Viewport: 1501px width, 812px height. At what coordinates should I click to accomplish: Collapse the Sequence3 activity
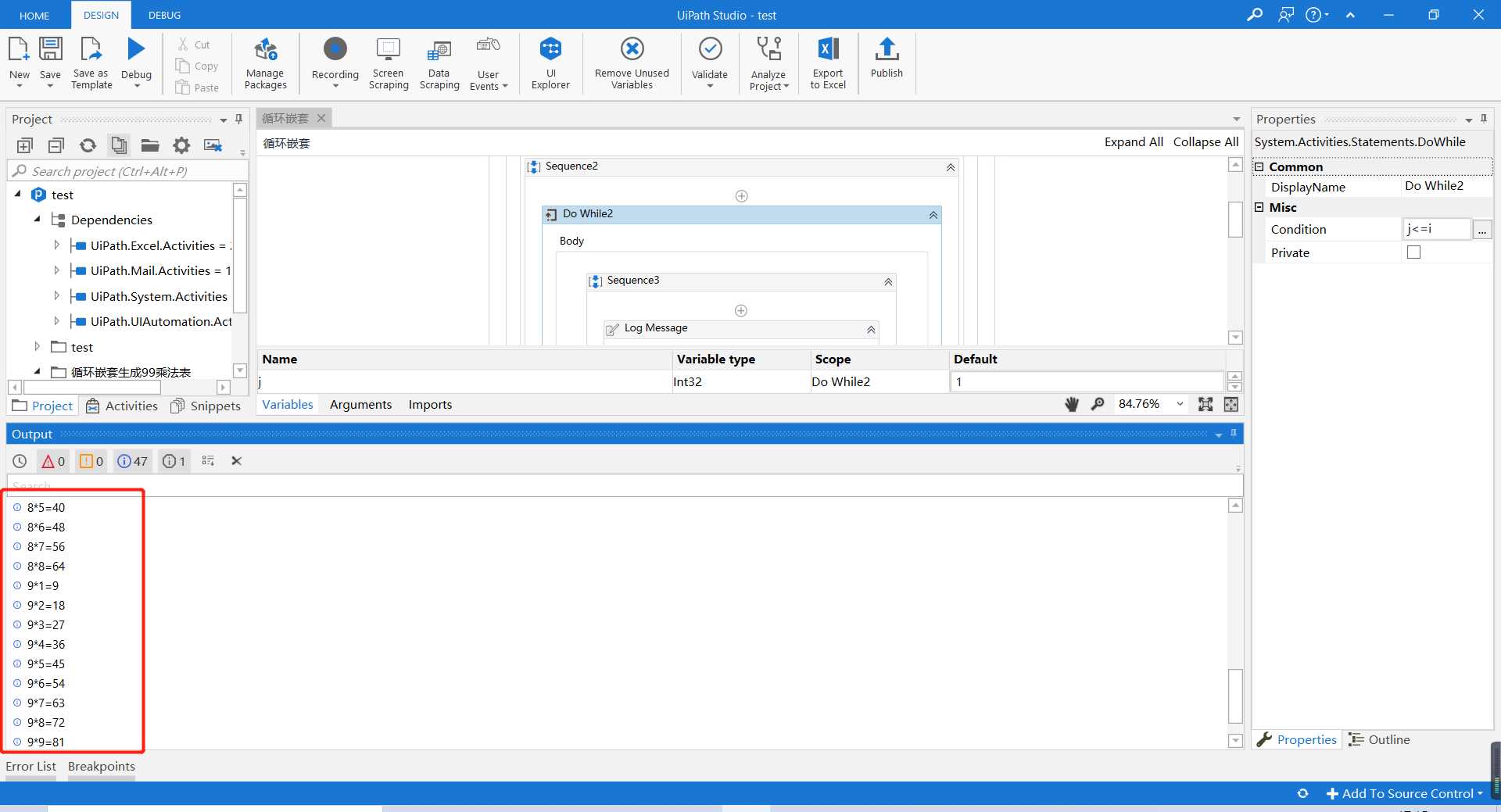[x=888, y=282]
